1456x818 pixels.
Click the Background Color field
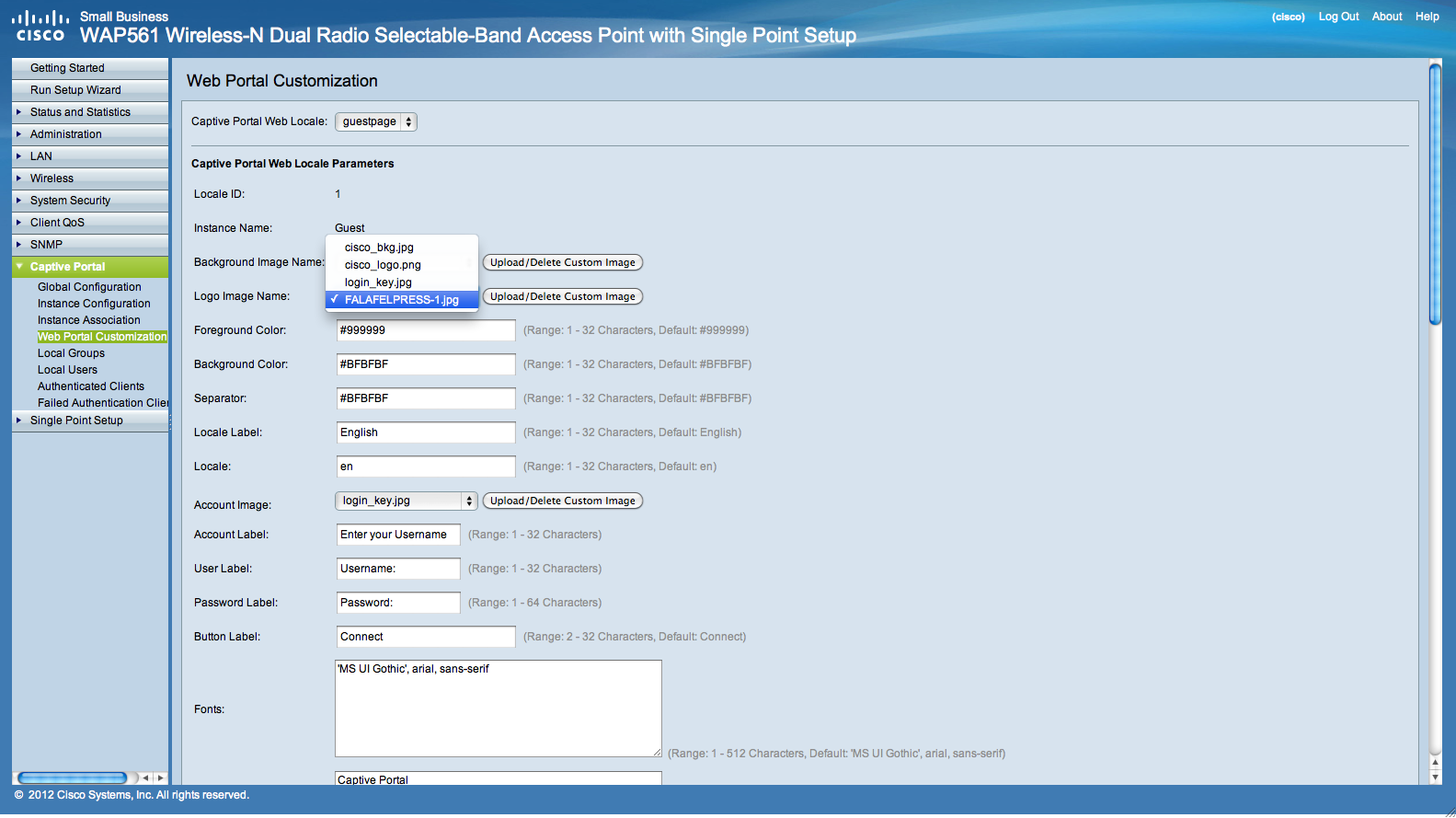[x=426, y=364]
